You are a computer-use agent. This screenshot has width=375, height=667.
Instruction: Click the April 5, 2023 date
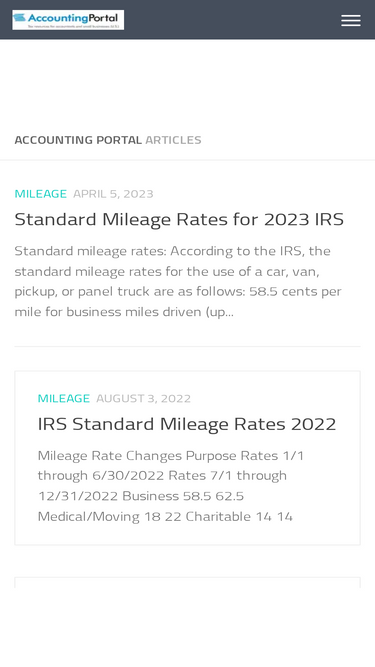pyautogui.click(x=113, y=194)
